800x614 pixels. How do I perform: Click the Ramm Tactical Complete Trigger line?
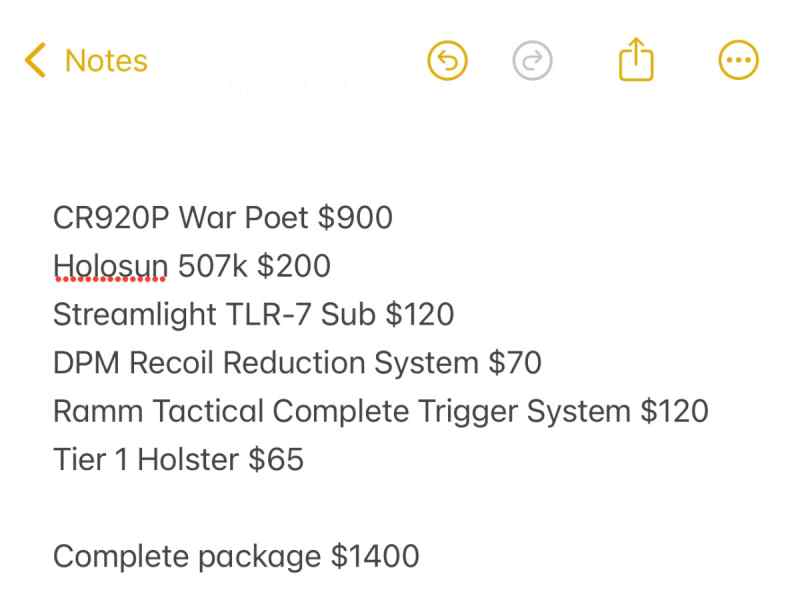[381, 411]
